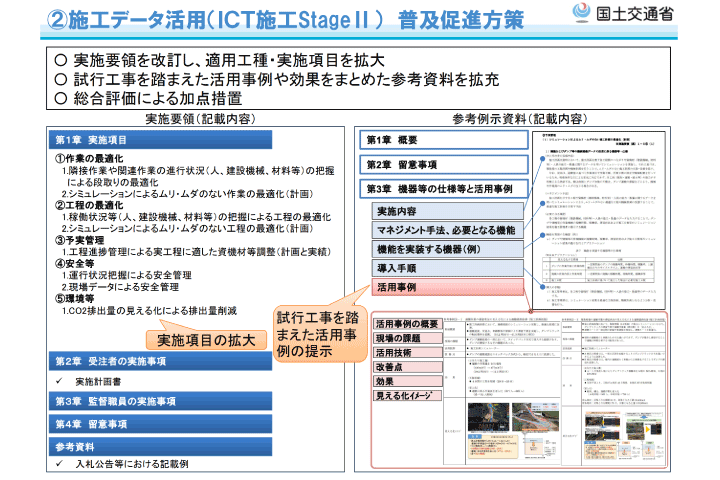Viewport: 720px width, 480px height.
Task: Select the 1.運行状況把握による安全管理 line
Action: [x=127, y=275]
